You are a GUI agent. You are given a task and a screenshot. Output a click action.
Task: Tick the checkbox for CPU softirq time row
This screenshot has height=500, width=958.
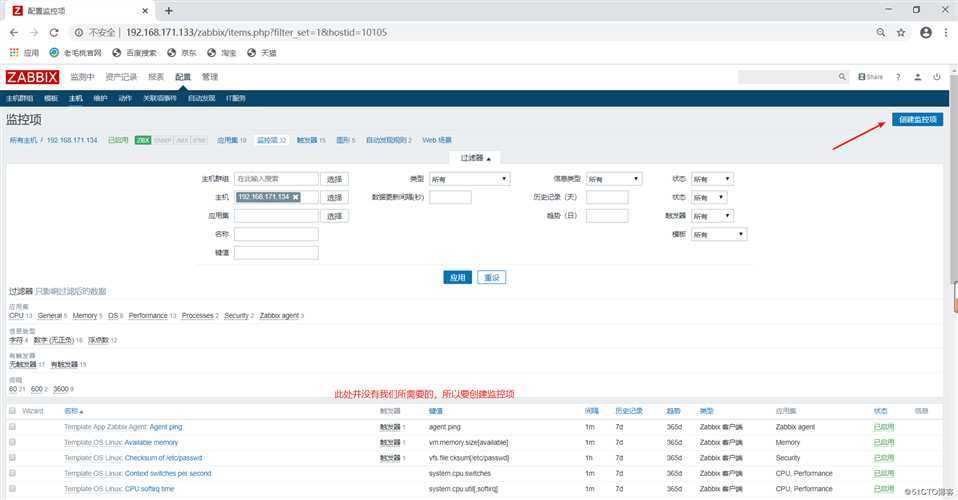tap(12, 488)
